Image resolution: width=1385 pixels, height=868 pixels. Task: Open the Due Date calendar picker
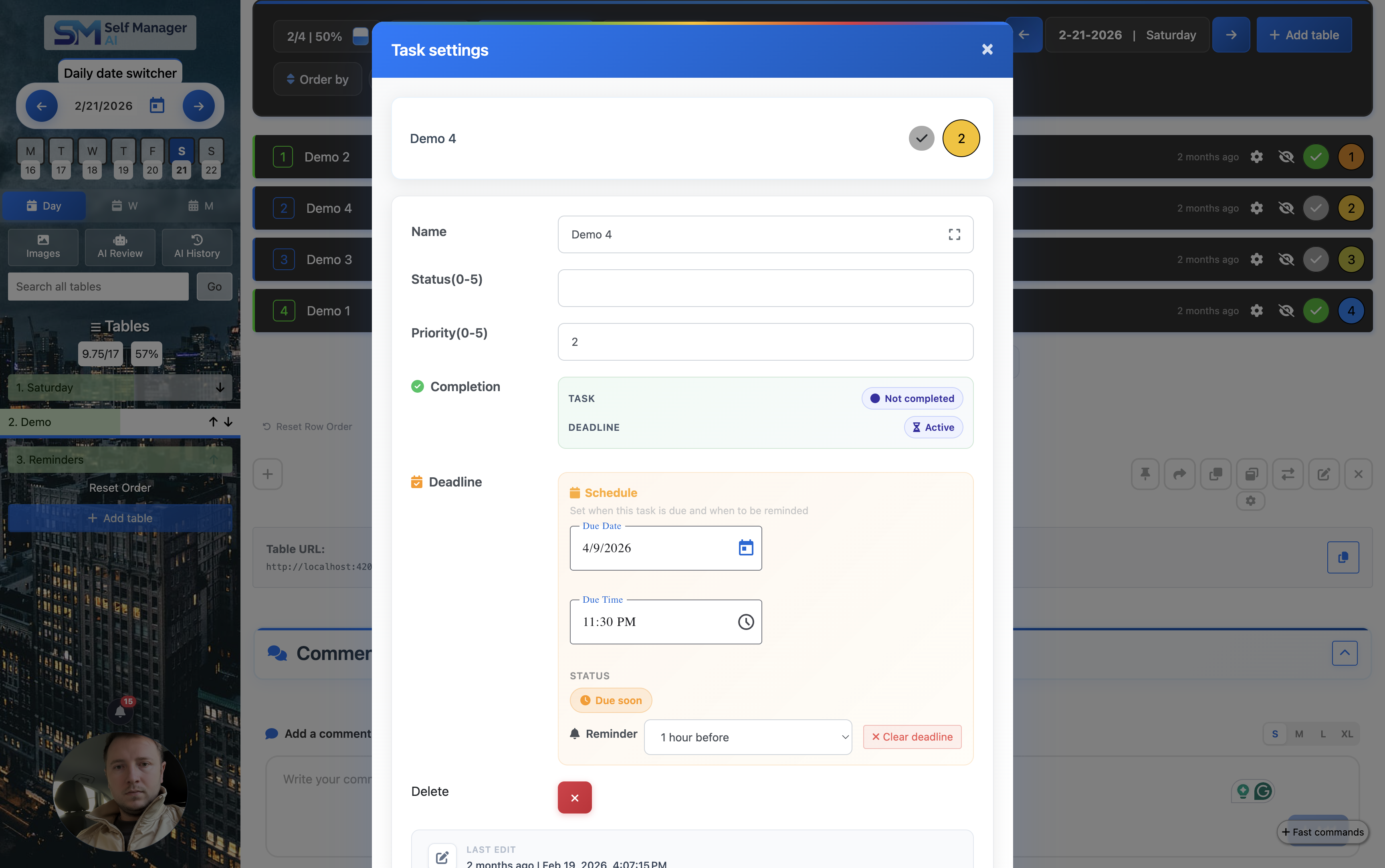point(745,548)
